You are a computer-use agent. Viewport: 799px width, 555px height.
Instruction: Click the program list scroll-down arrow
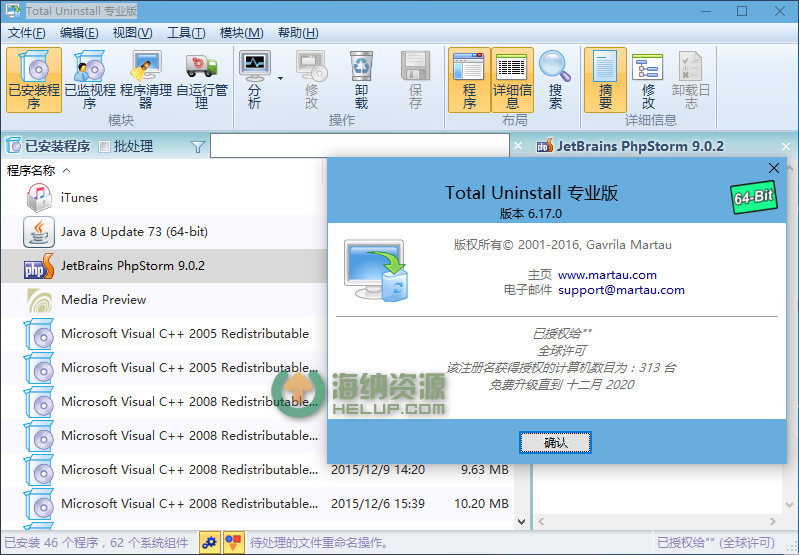[x=521, y=521]
